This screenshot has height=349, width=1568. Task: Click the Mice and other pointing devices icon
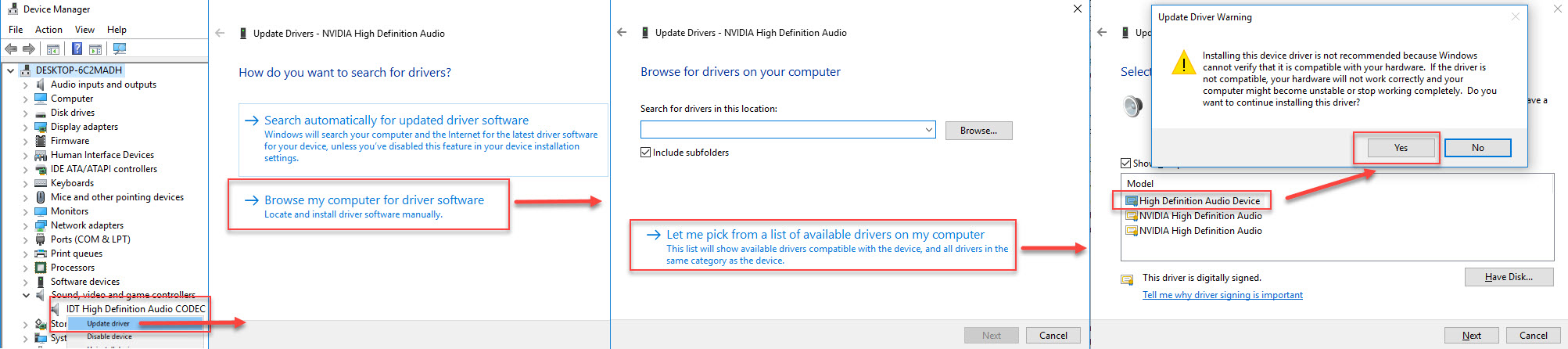pyautogui.click(x=41, y=197)
